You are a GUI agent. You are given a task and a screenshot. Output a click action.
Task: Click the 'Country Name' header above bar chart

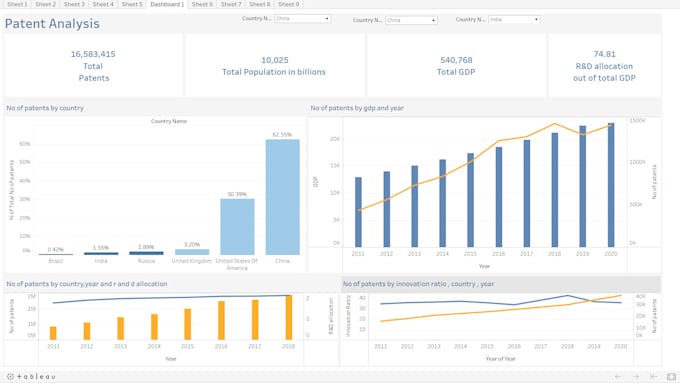pos(169,121)
